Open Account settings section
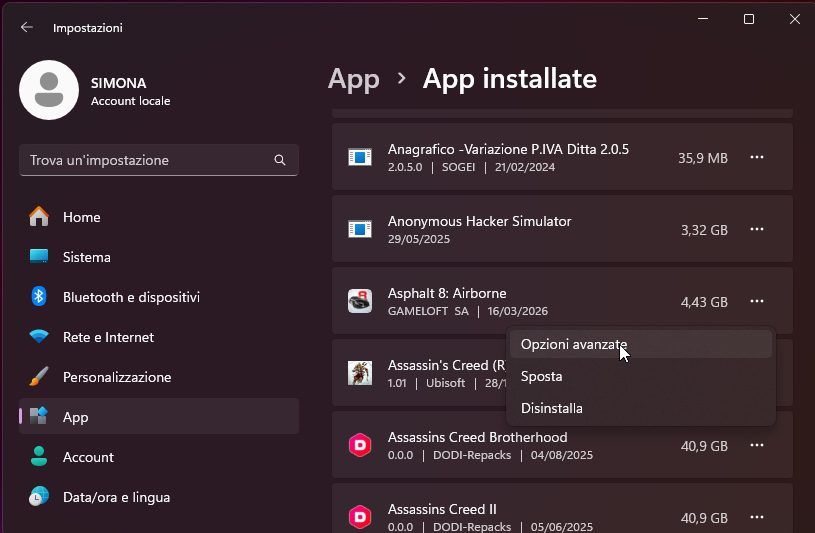 click(159, 457)
